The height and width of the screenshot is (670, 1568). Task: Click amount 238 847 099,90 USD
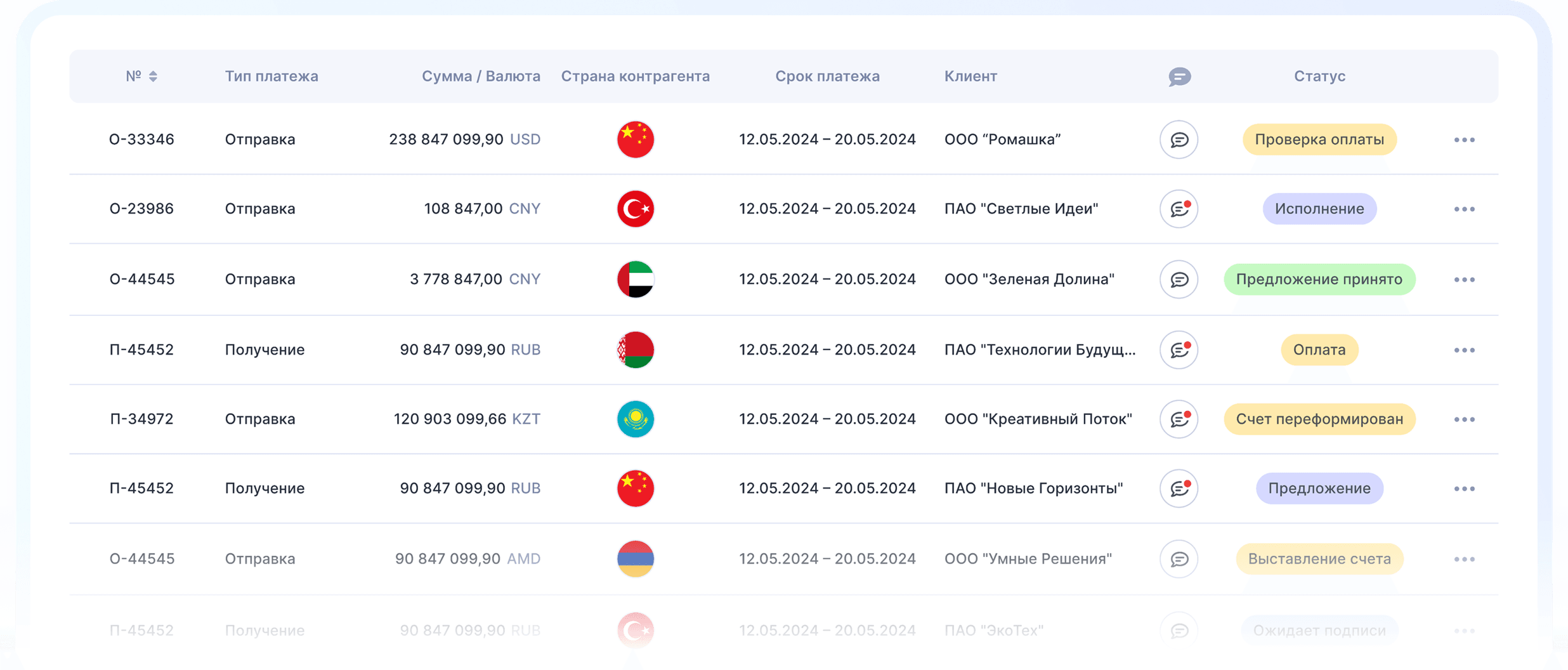coord(465,140)
